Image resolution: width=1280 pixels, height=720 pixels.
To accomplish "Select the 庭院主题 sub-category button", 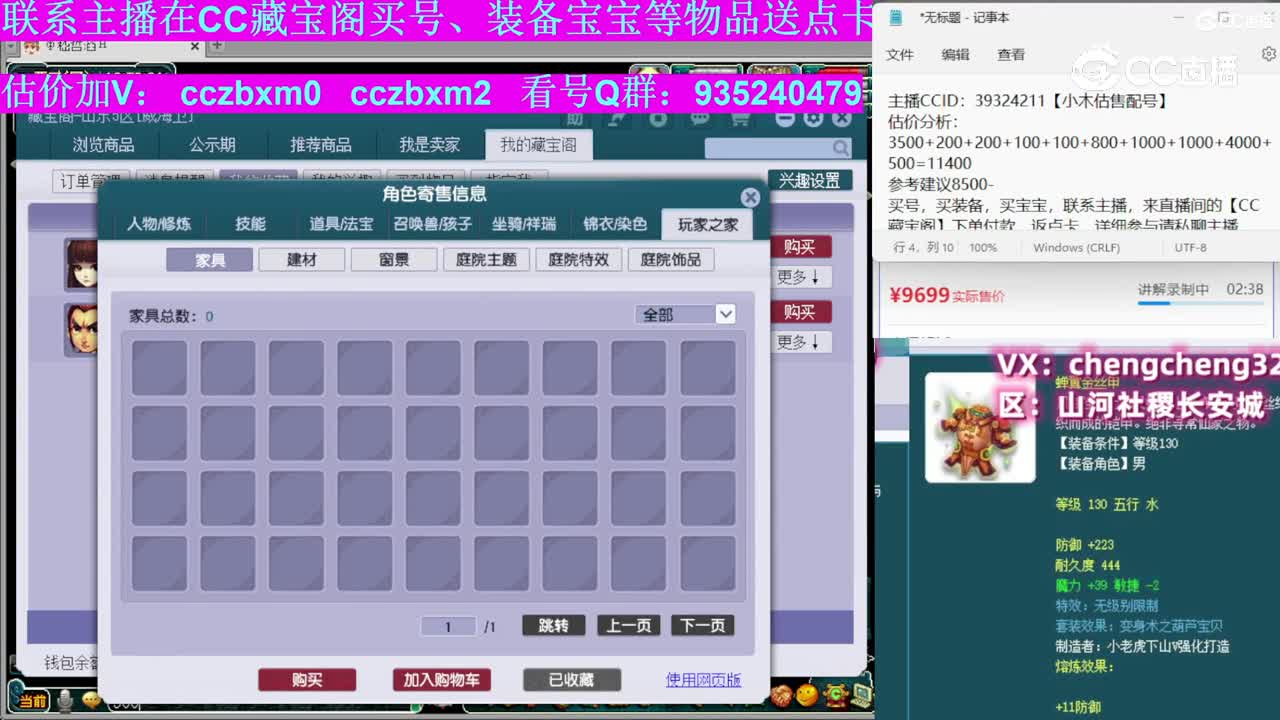I will [486, 259].
